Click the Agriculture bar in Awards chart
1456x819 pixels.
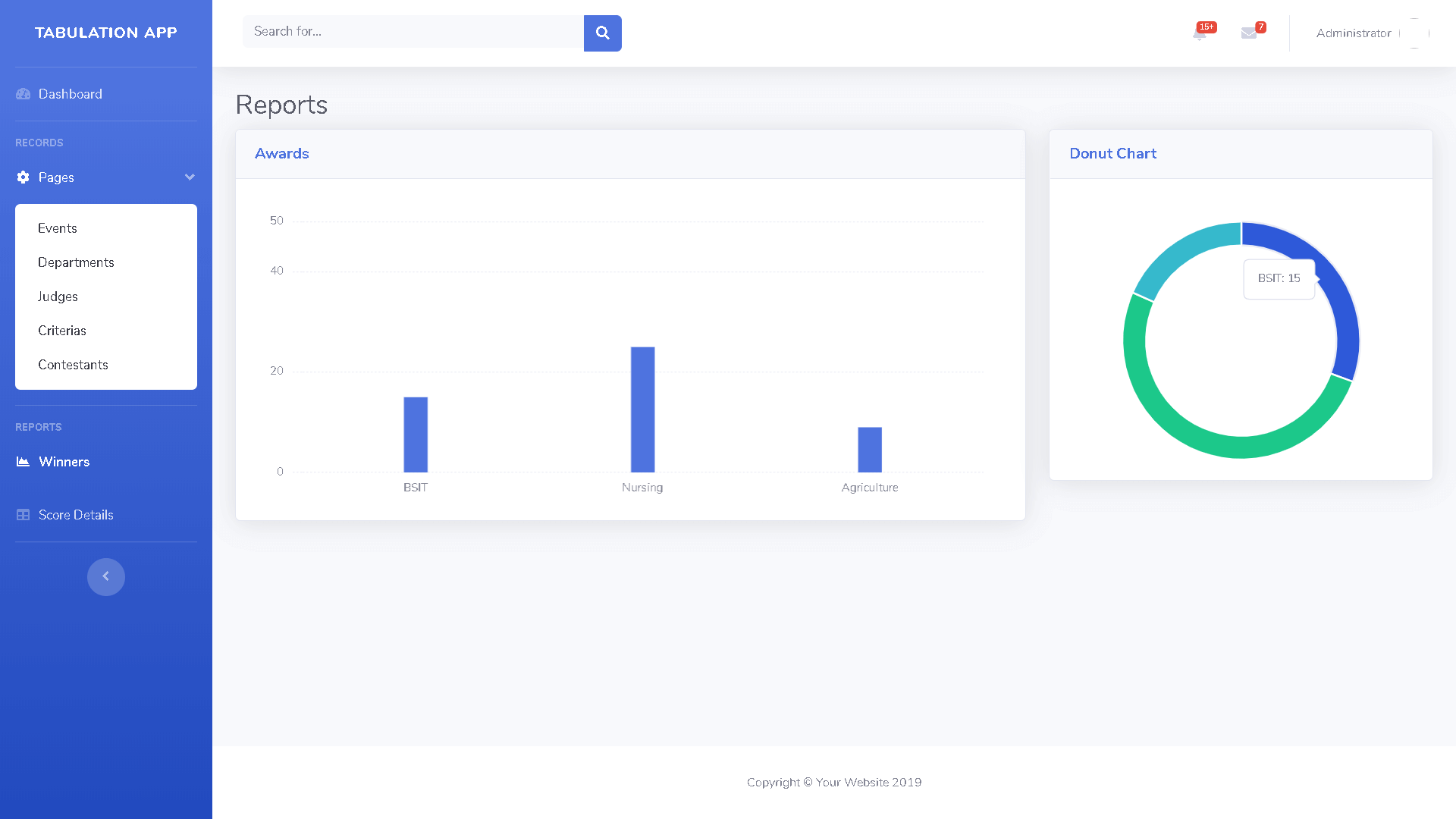tap(868, 450)
